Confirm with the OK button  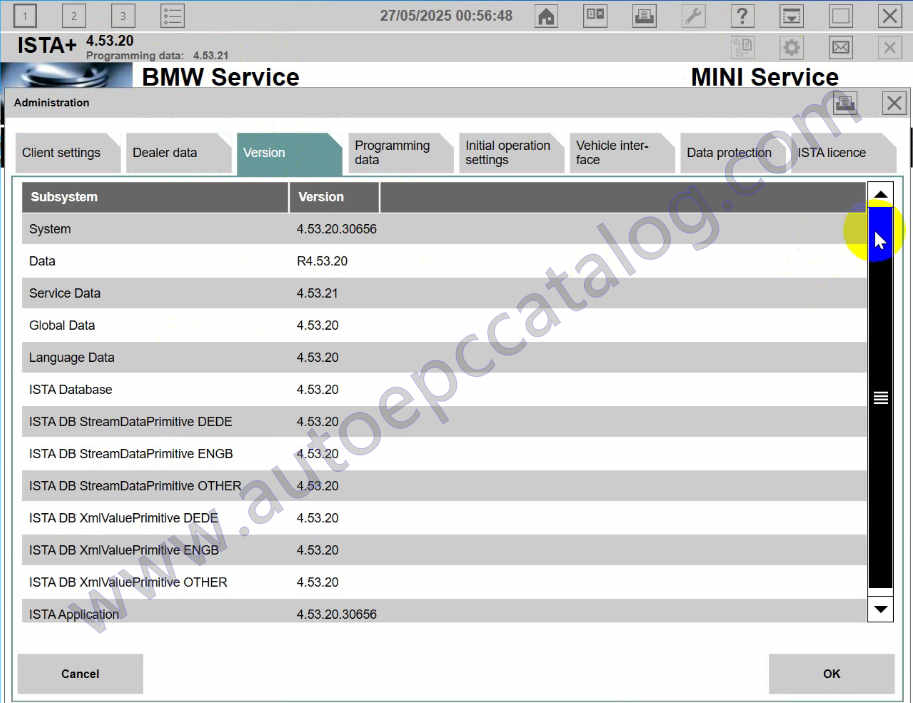pyautogui.click(x=831, y=674)
